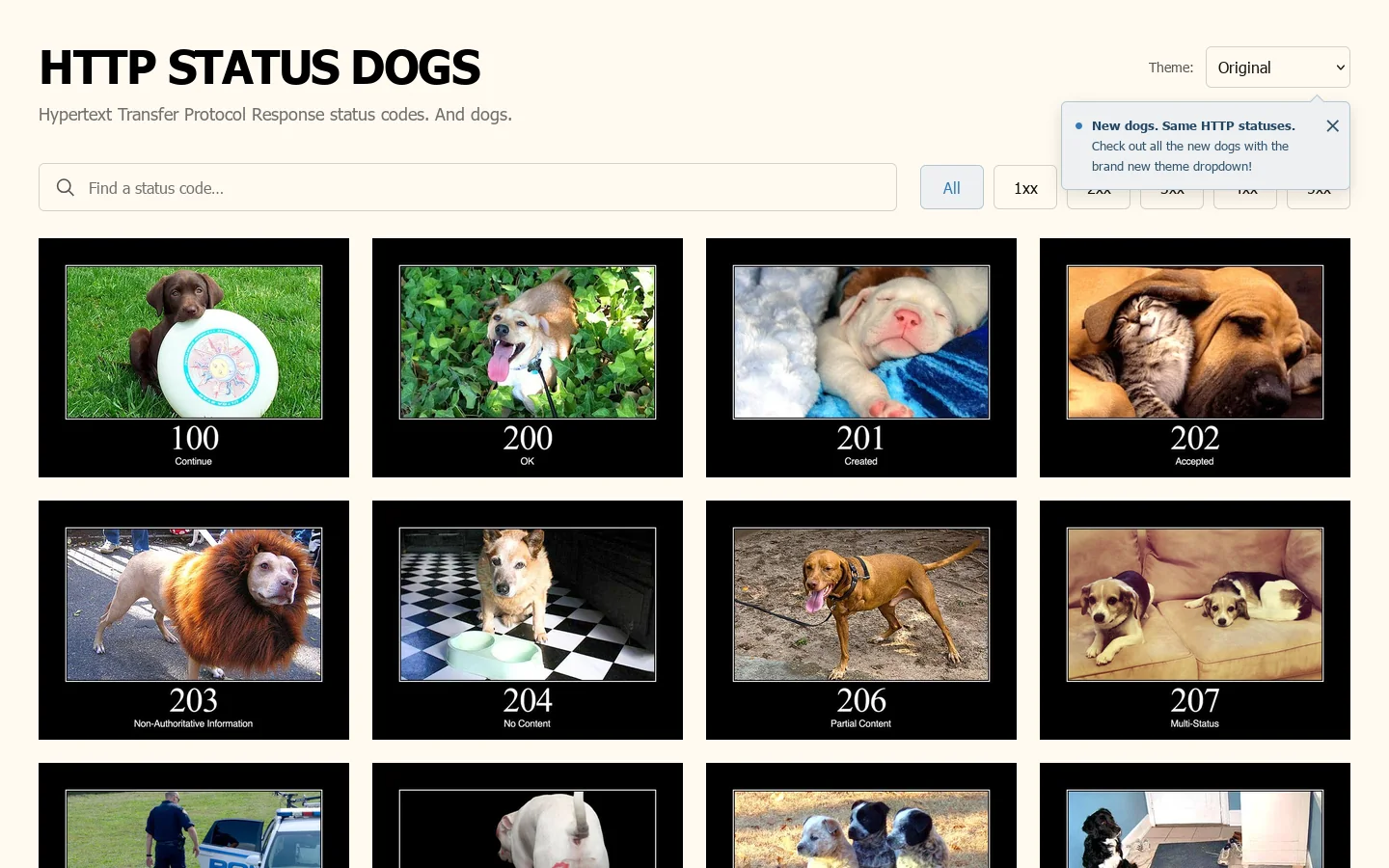
Task: Focus the Find a status code search field
Action: pos(468,187)
